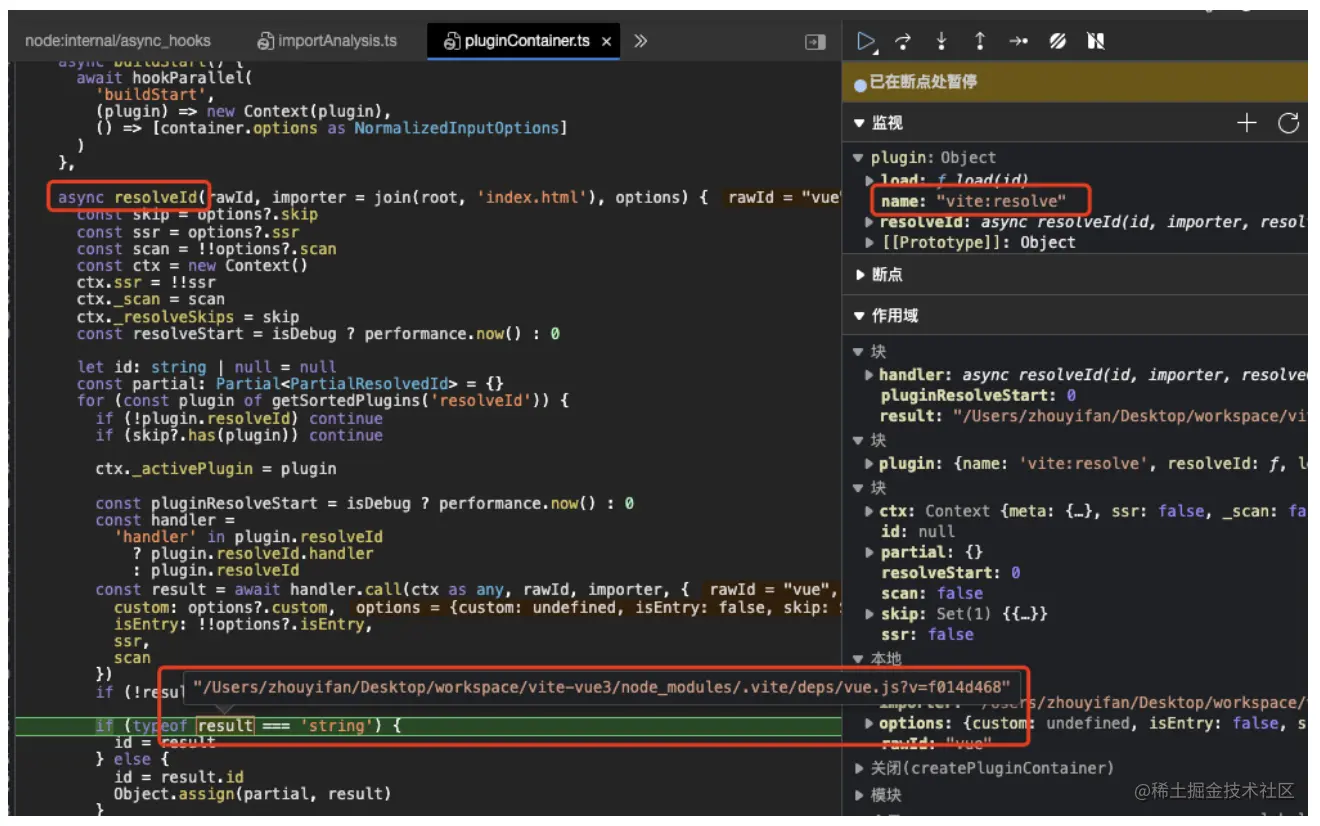
Task: Expand the 断点 breakpoints section
Action: click(860, 275)
